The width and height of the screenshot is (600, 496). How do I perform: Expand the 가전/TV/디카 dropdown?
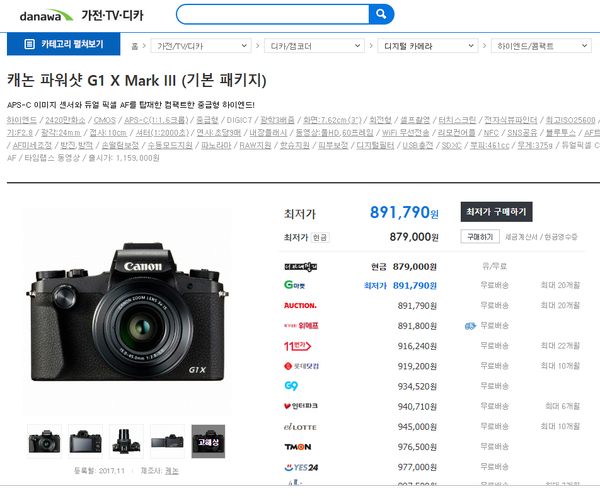tap(201, 46)
